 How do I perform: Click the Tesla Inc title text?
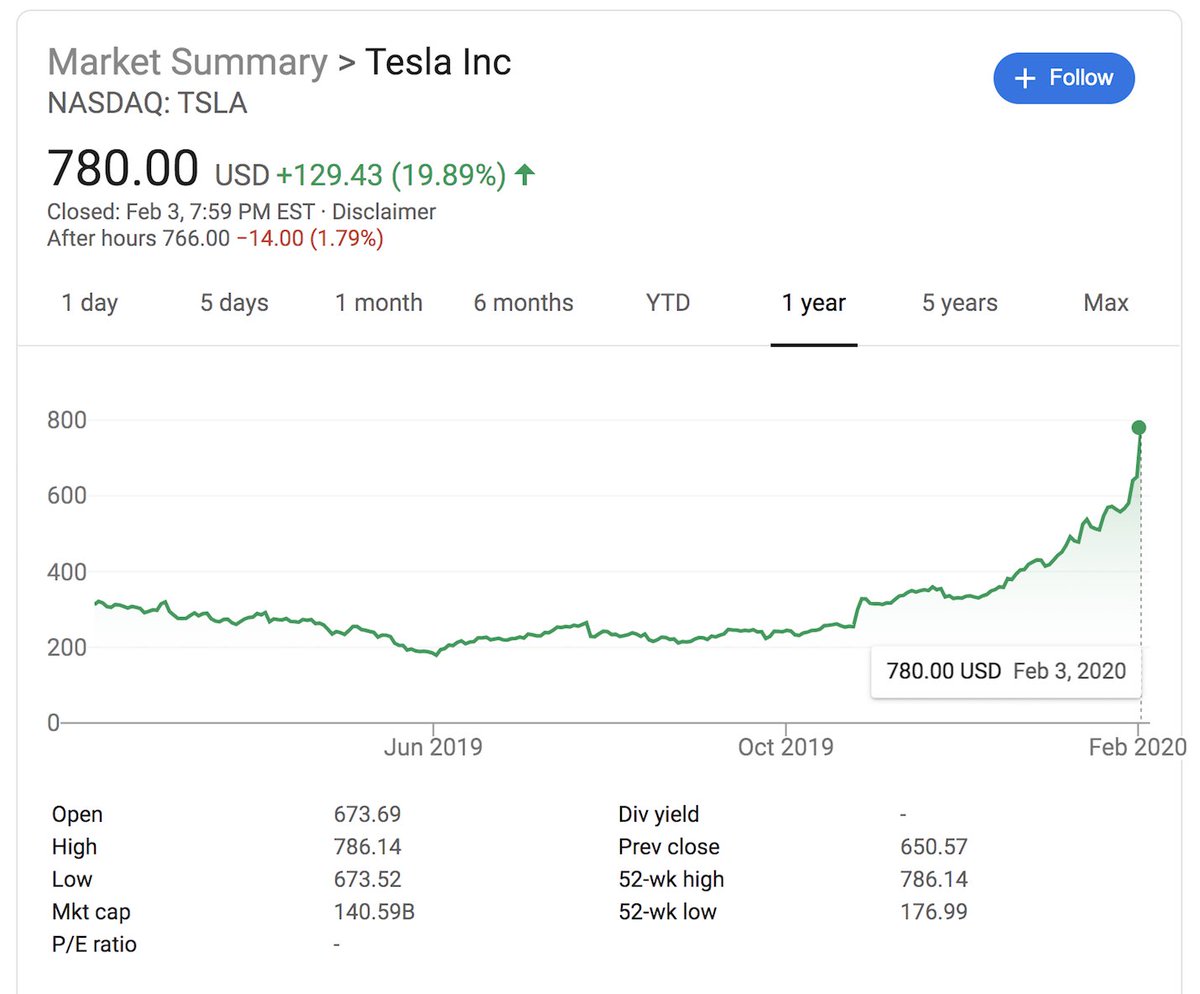tap(437, 62)
